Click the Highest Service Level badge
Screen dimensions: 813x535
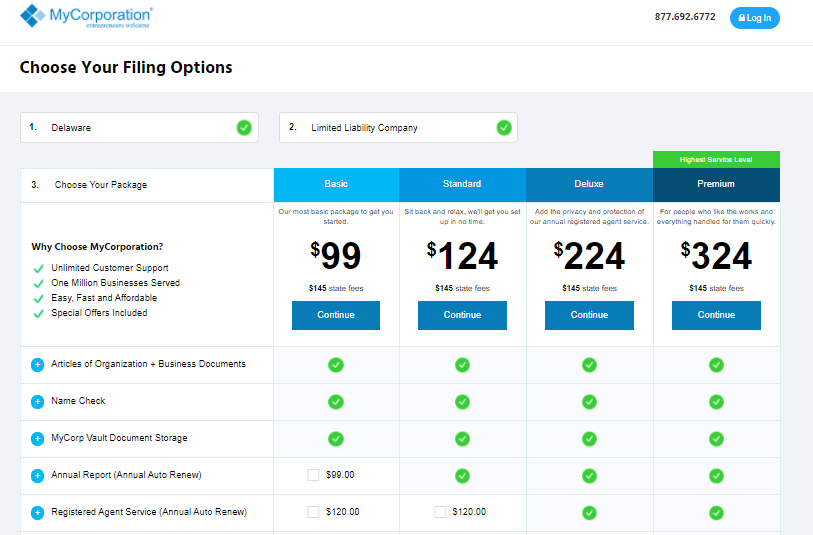[x=717, y=160]
